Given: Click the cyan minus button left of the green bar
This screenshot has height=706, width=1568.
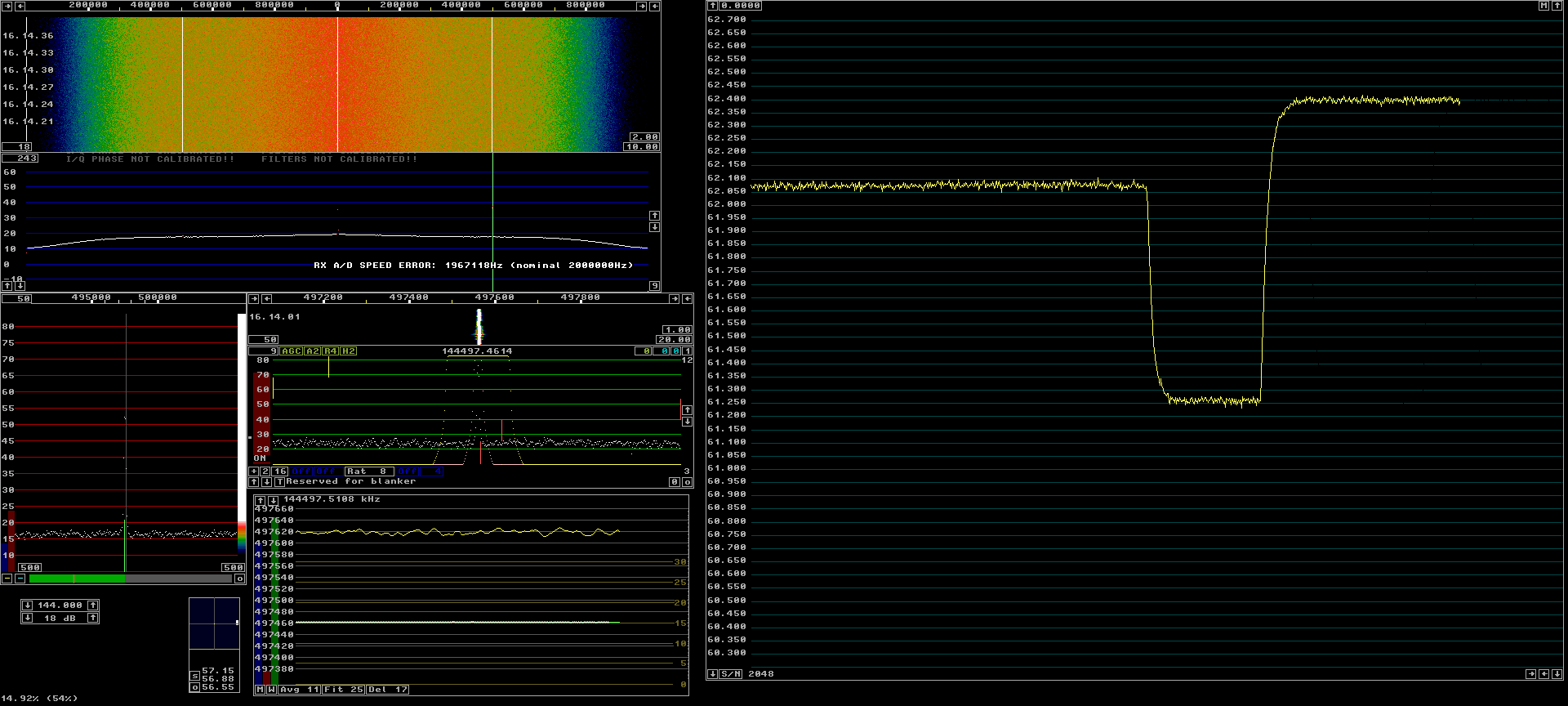Looking at the screenshot, I should click(x=20, y=579).
